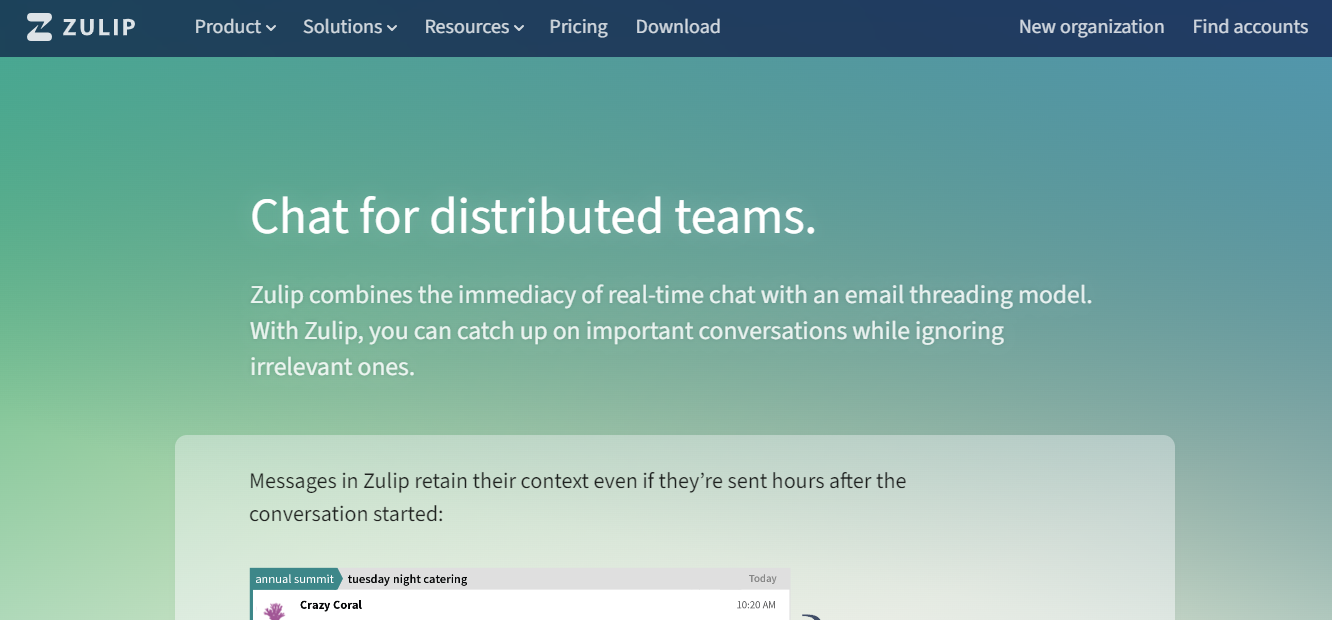
Task: Click Crazy Coral's purple avatar icon
Action: pyautogui.click(x=274, y=609)
